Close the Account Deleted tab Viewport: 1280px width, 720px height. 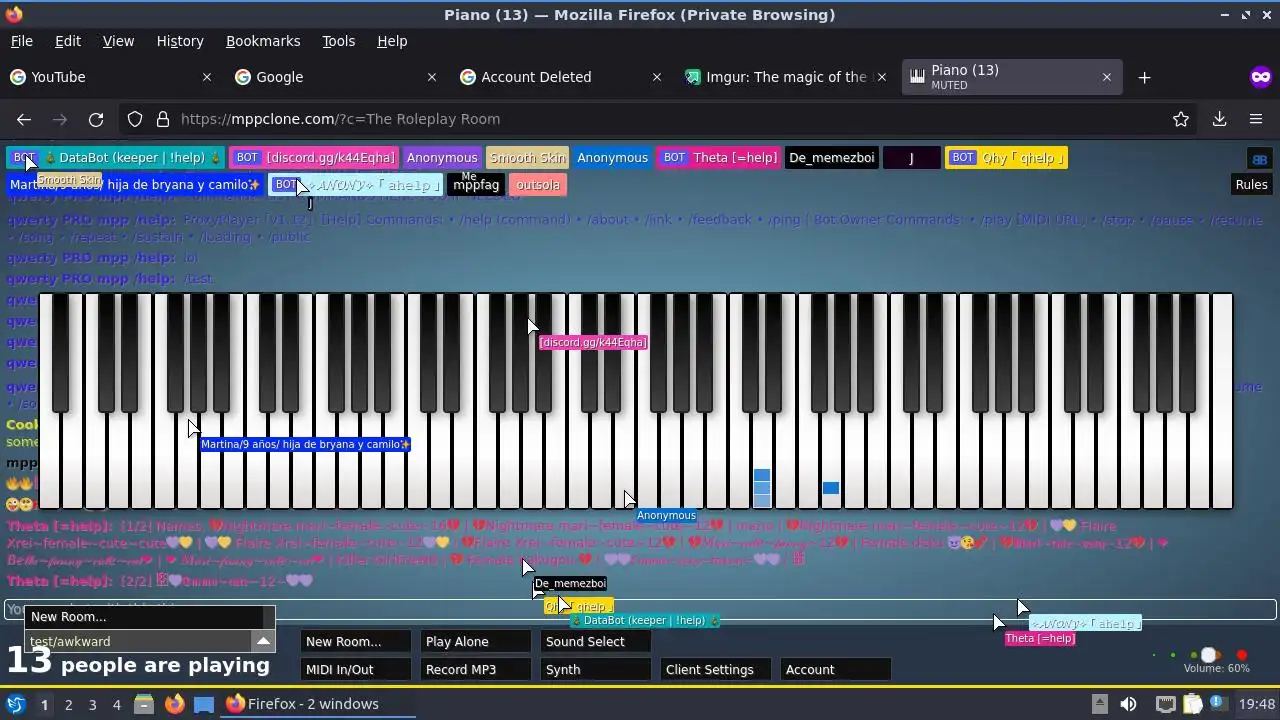(657, 77)
